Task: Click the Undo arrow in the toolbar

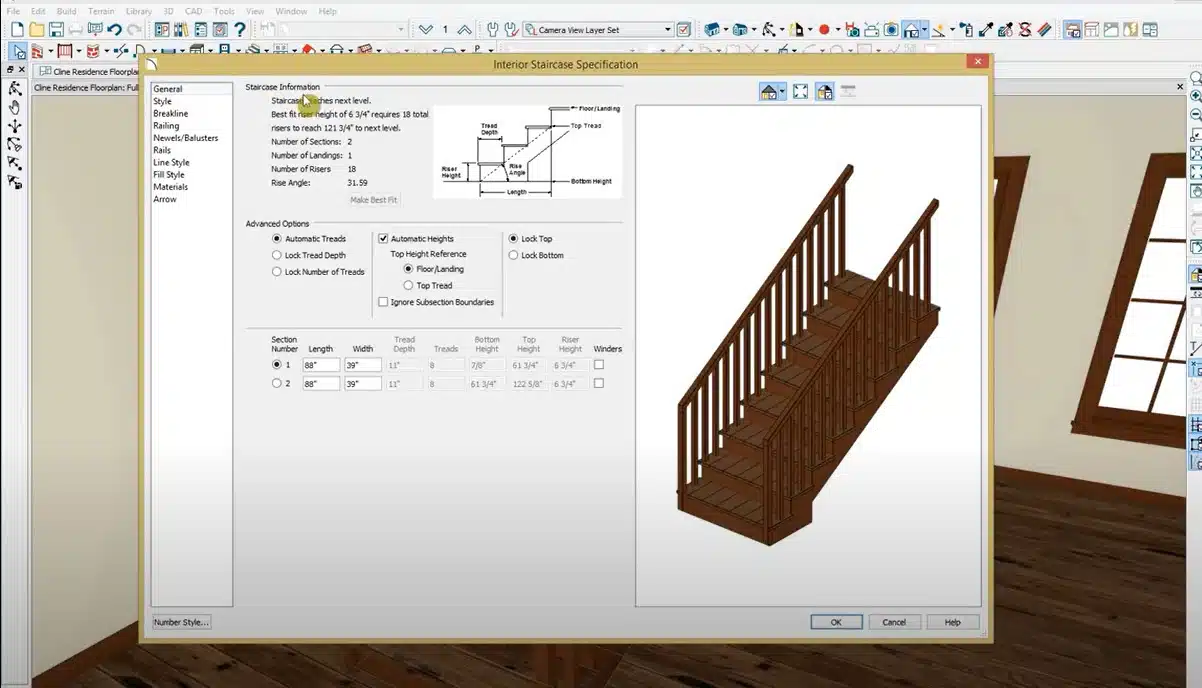Action: tap(114, 30)
